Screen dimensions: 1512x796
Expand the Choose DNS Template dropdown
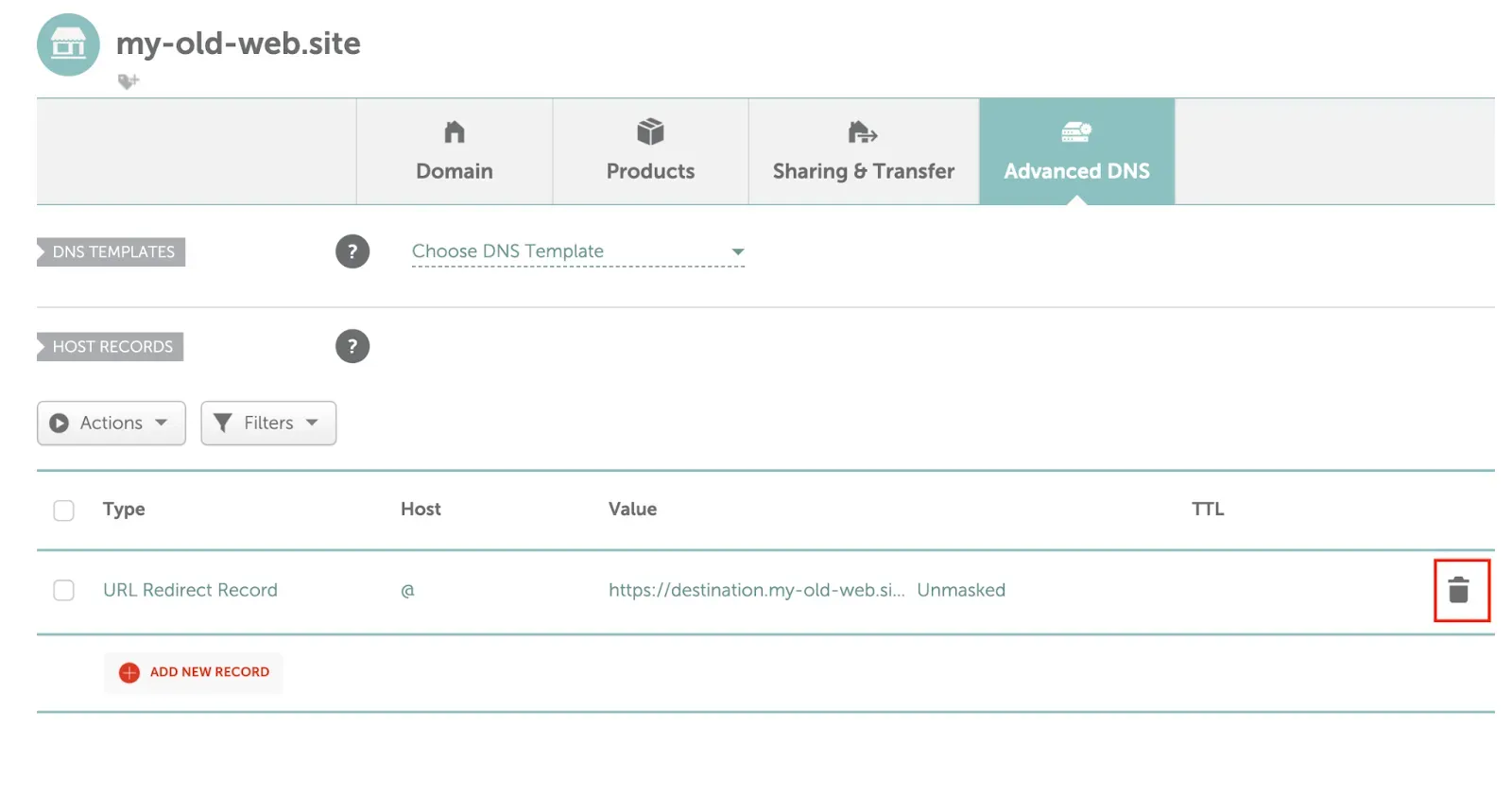point(577,251)
